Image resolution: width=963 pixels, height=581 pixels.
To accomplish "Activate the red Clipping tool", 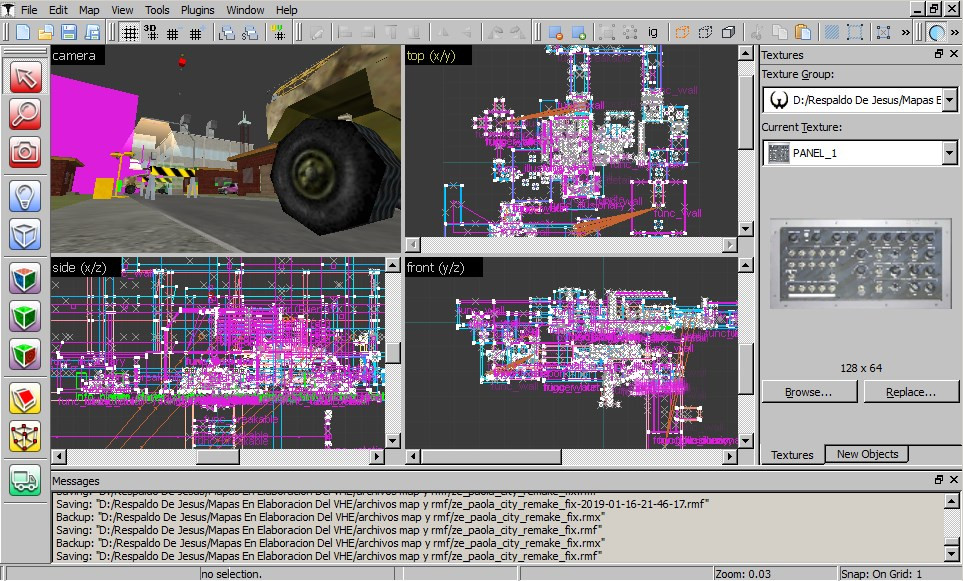I will [x=25, y=399].
